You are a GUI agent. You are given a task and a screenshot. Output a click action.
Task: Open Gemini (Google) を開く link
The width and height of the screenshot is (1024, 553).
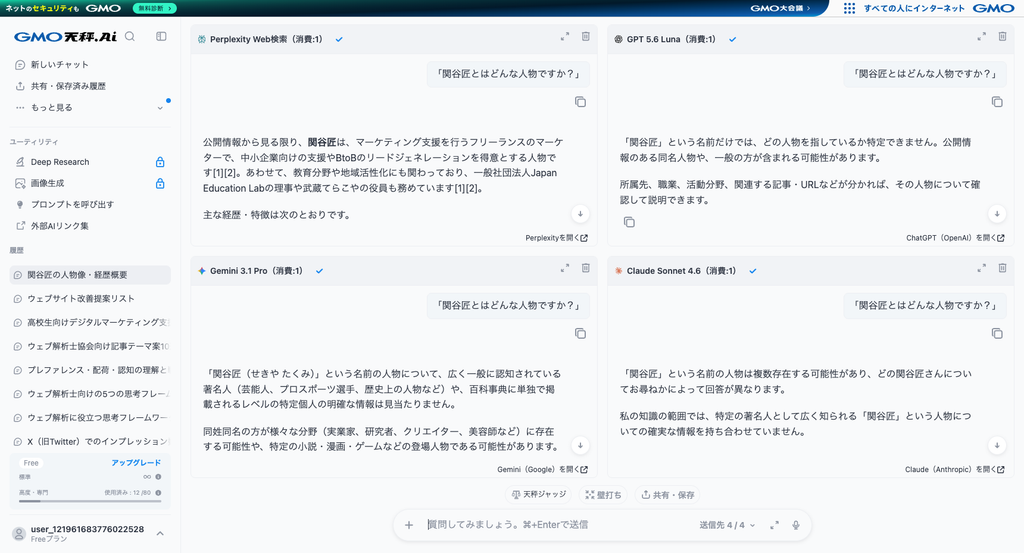tap(542, 469)
